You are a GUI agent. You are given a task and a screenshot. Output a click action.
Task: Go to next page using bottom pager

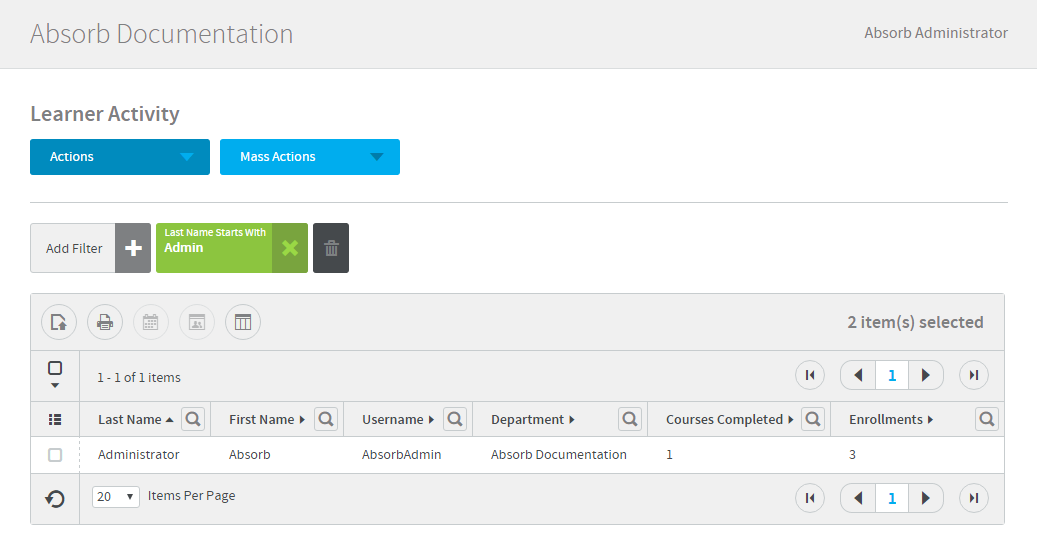point(926,498)
